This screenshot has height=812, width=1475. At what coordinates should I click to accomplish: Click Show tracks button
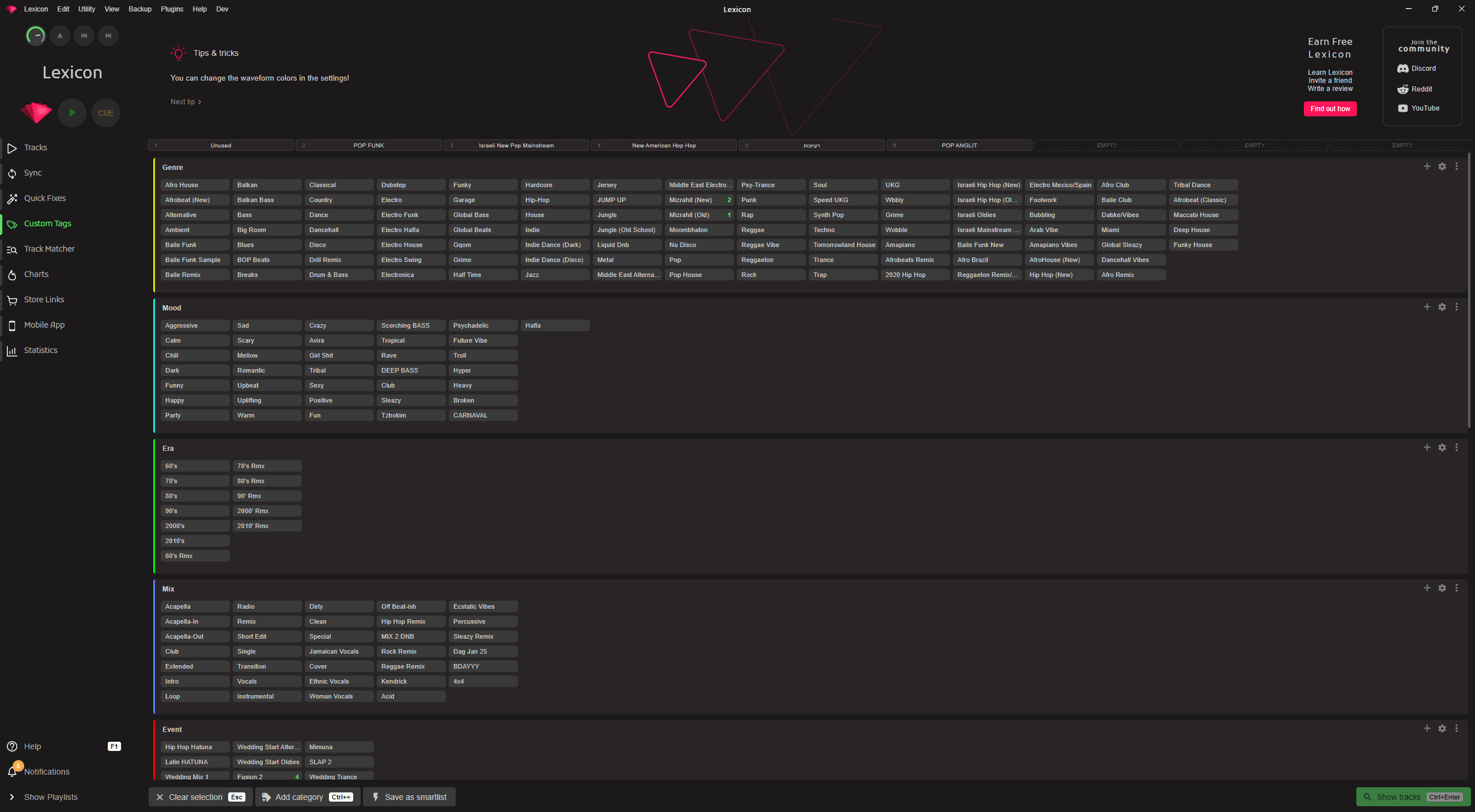pos(1413,797)
